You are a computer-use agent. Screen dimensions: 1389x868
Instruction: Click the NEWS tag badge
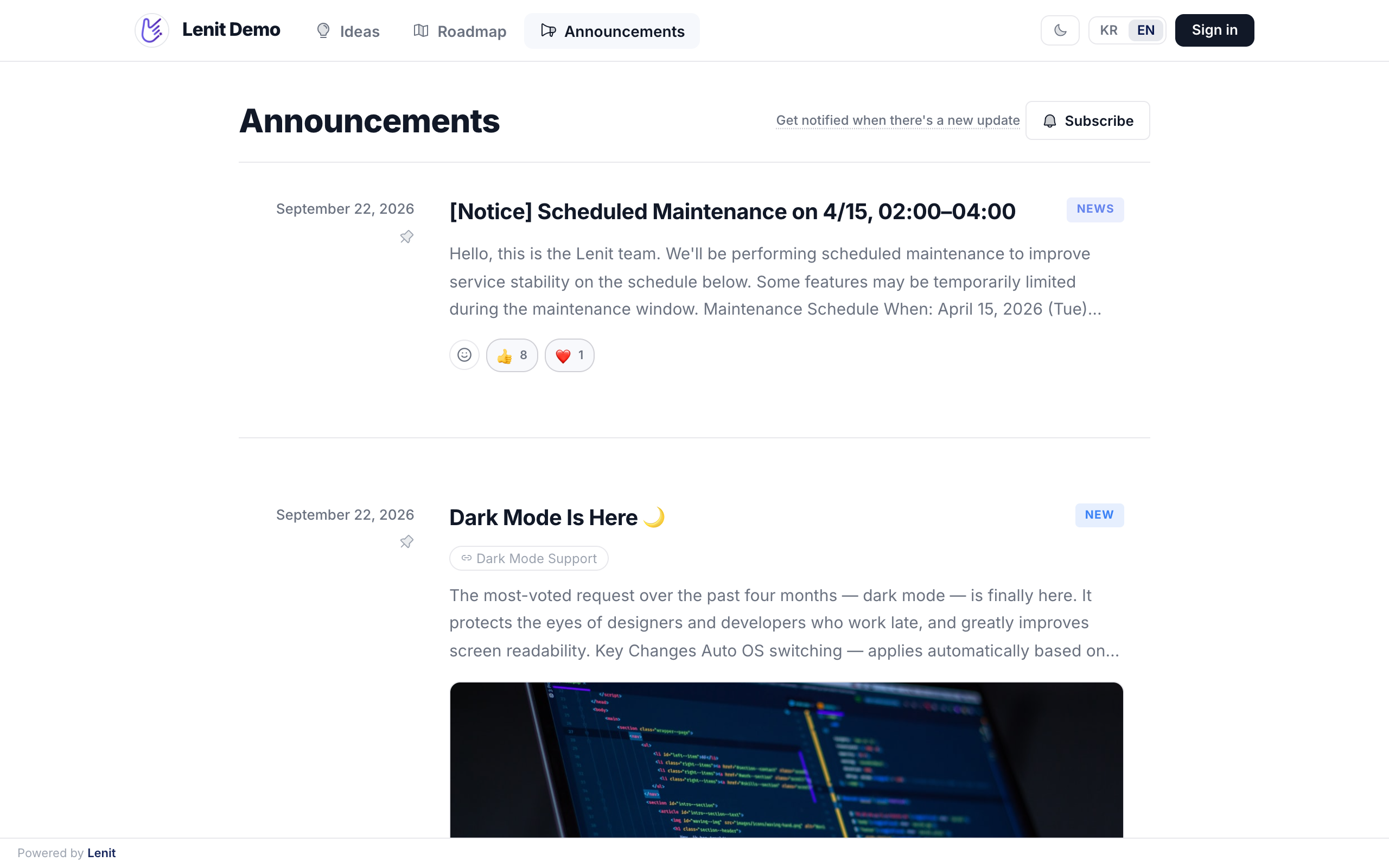tap(1095, 209)
